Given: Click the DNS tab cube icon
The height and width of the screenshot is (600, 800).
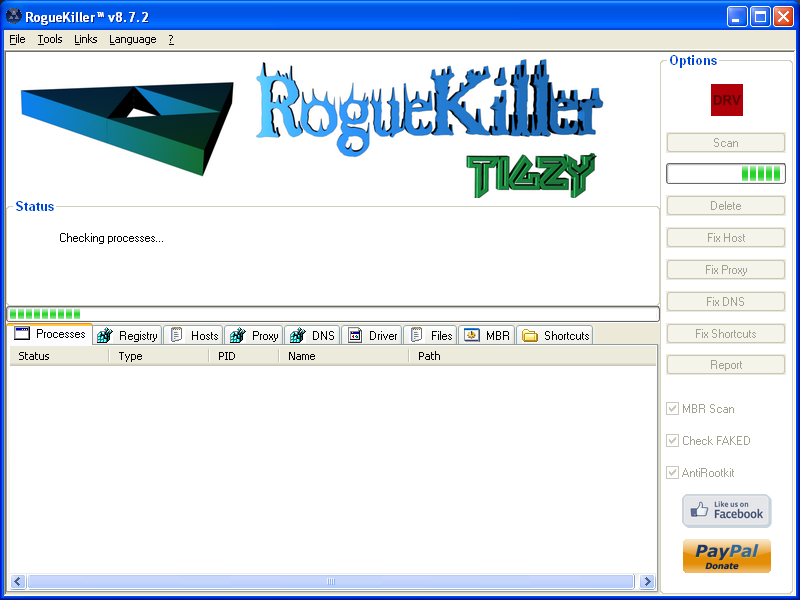Looking at the screenshot, I should [x=297, y=335].
